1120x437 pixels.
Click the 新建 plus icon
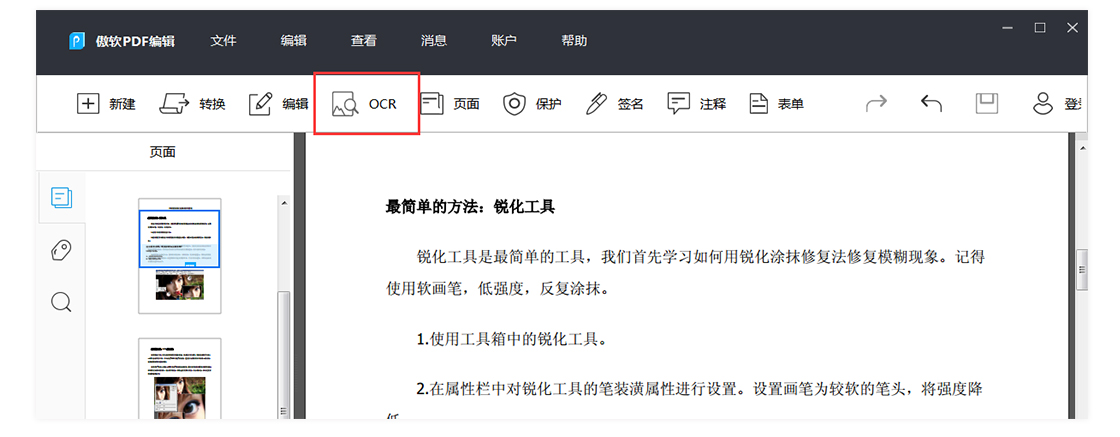[87, 104]
